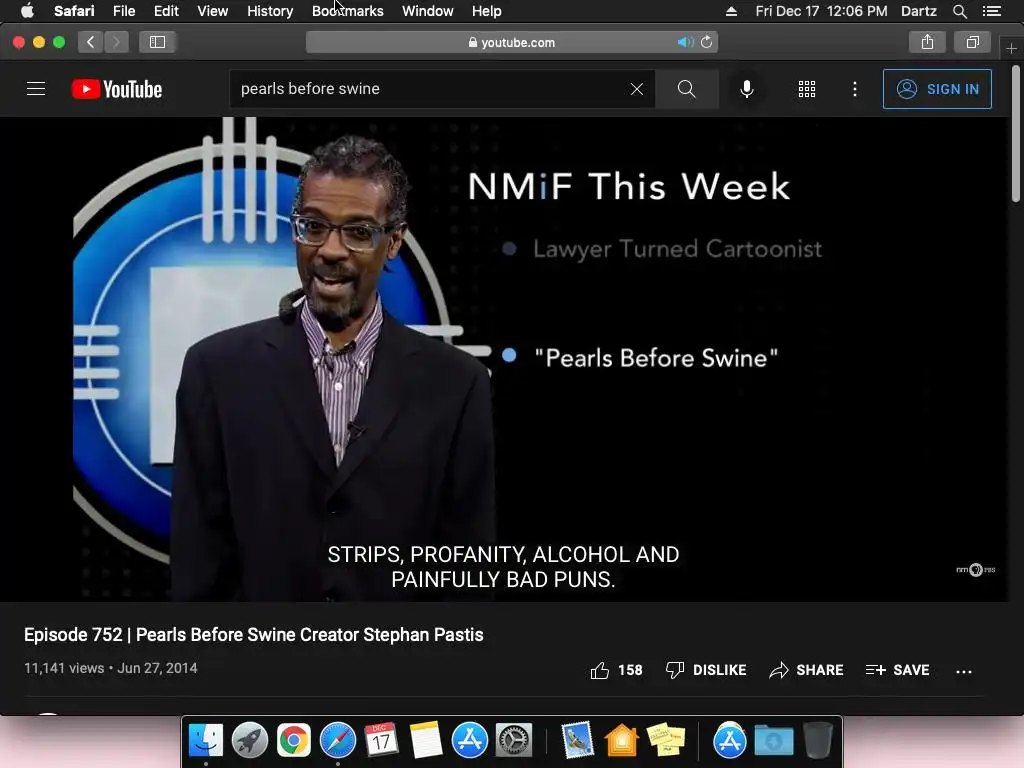Open the YouTube apps grid
1024x768 pixels.
[807, 89]
